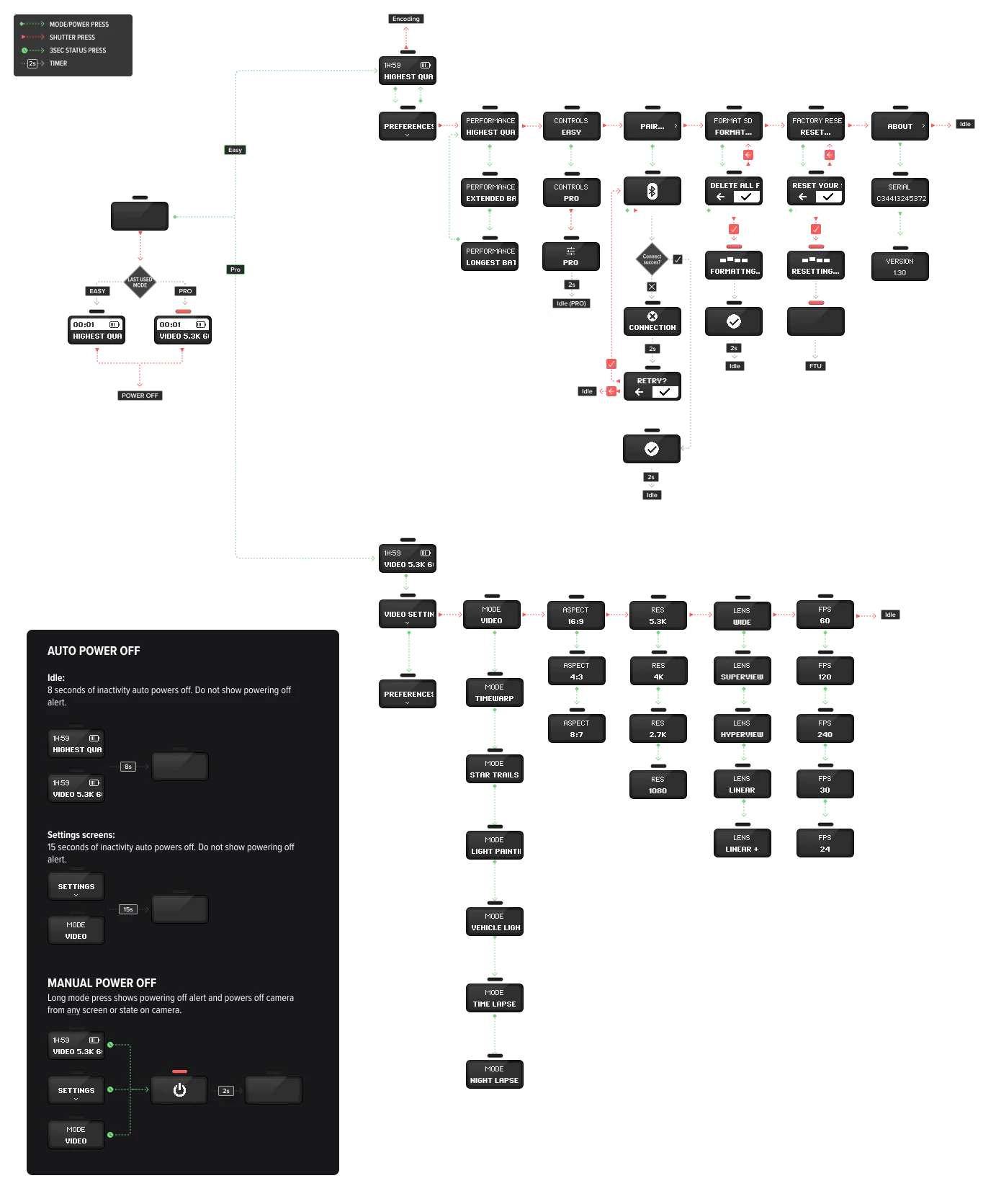Click the Idle (PRO) label

click(571, 303)
